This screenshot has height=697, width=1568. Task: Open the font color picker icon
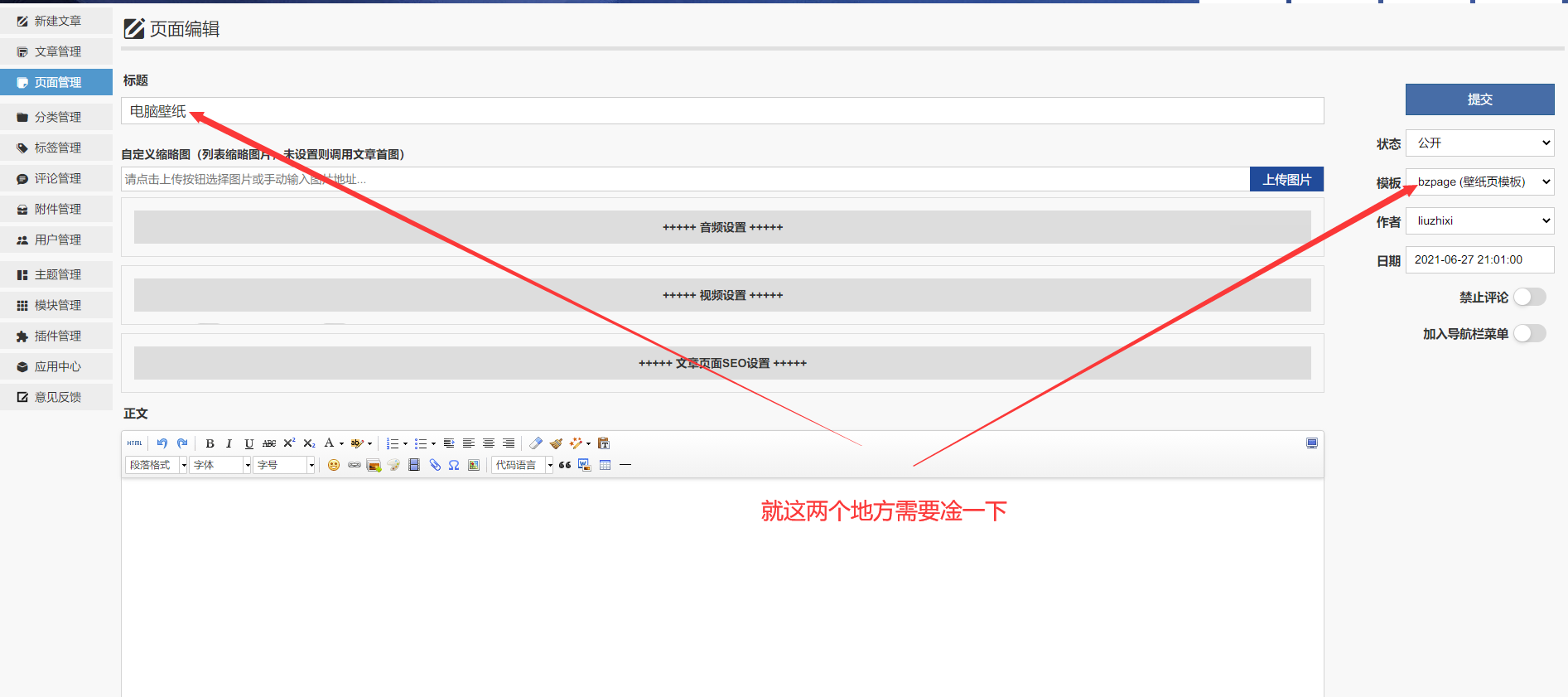[x=330, y=443]
